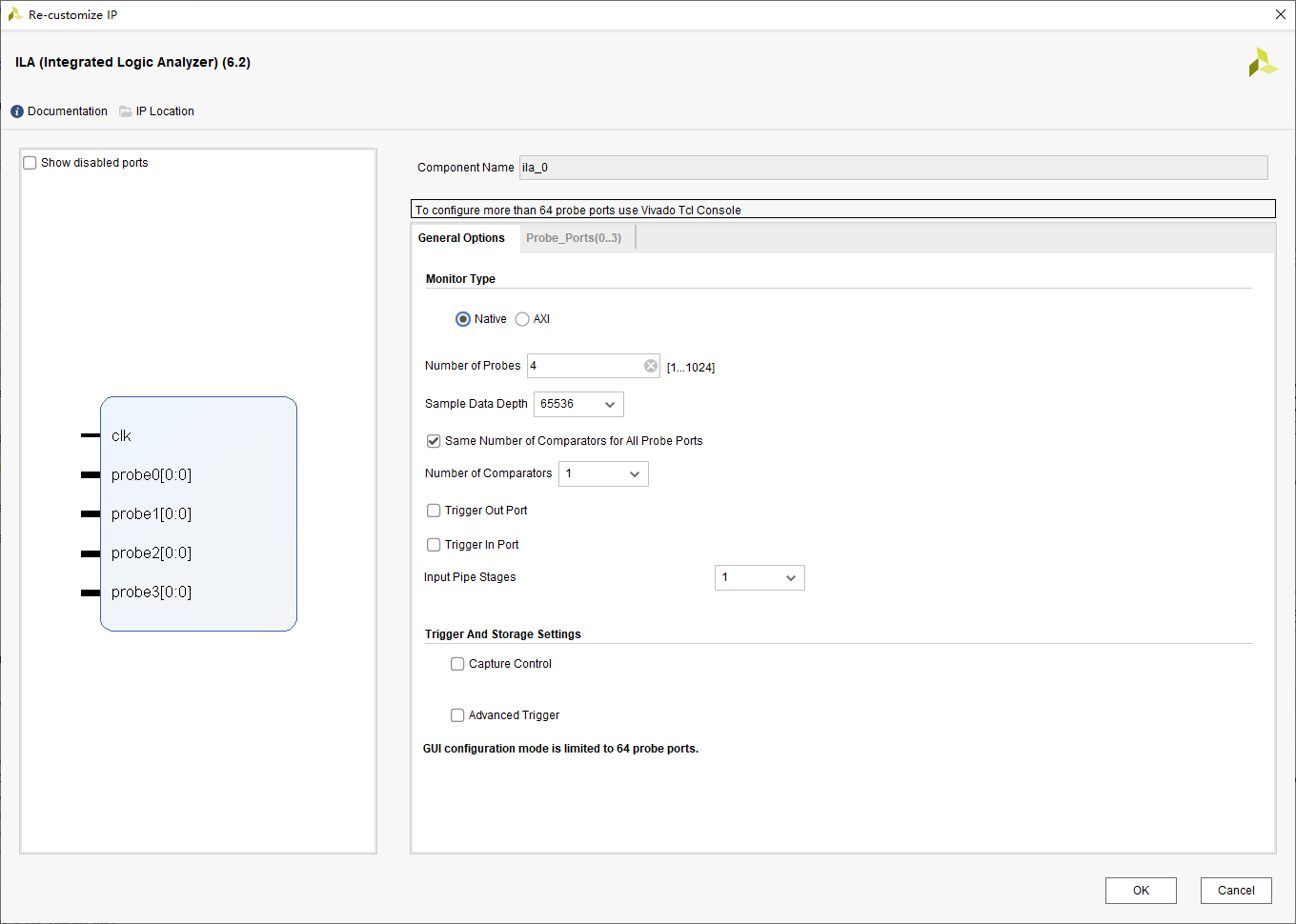Click the Monitor Type section heading
This screenshot has height=924, width=1296.
tap(460, 279)
